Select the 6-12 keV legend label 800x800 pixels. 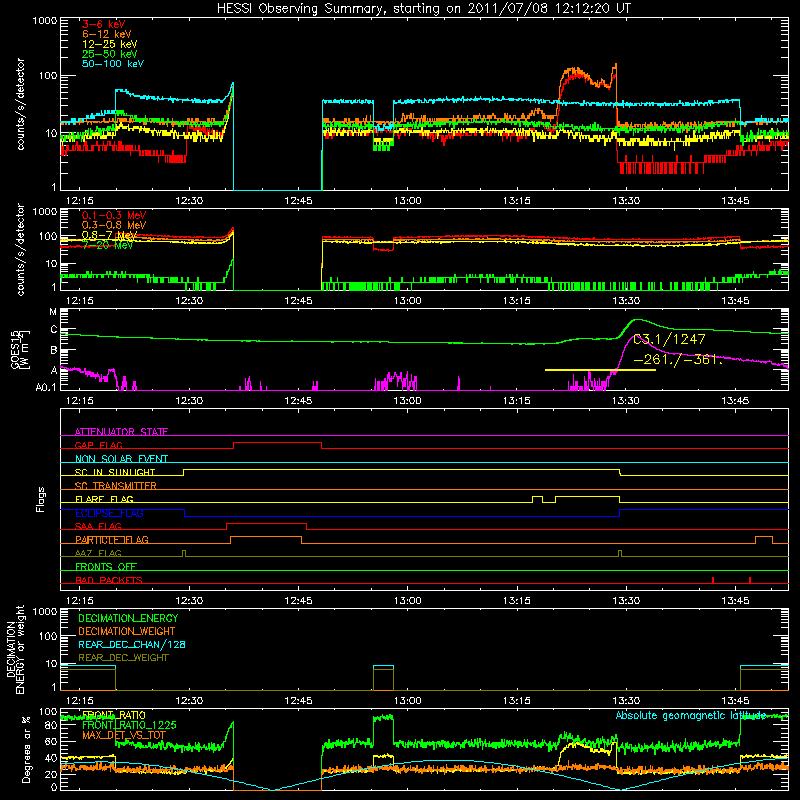[106, 34]
